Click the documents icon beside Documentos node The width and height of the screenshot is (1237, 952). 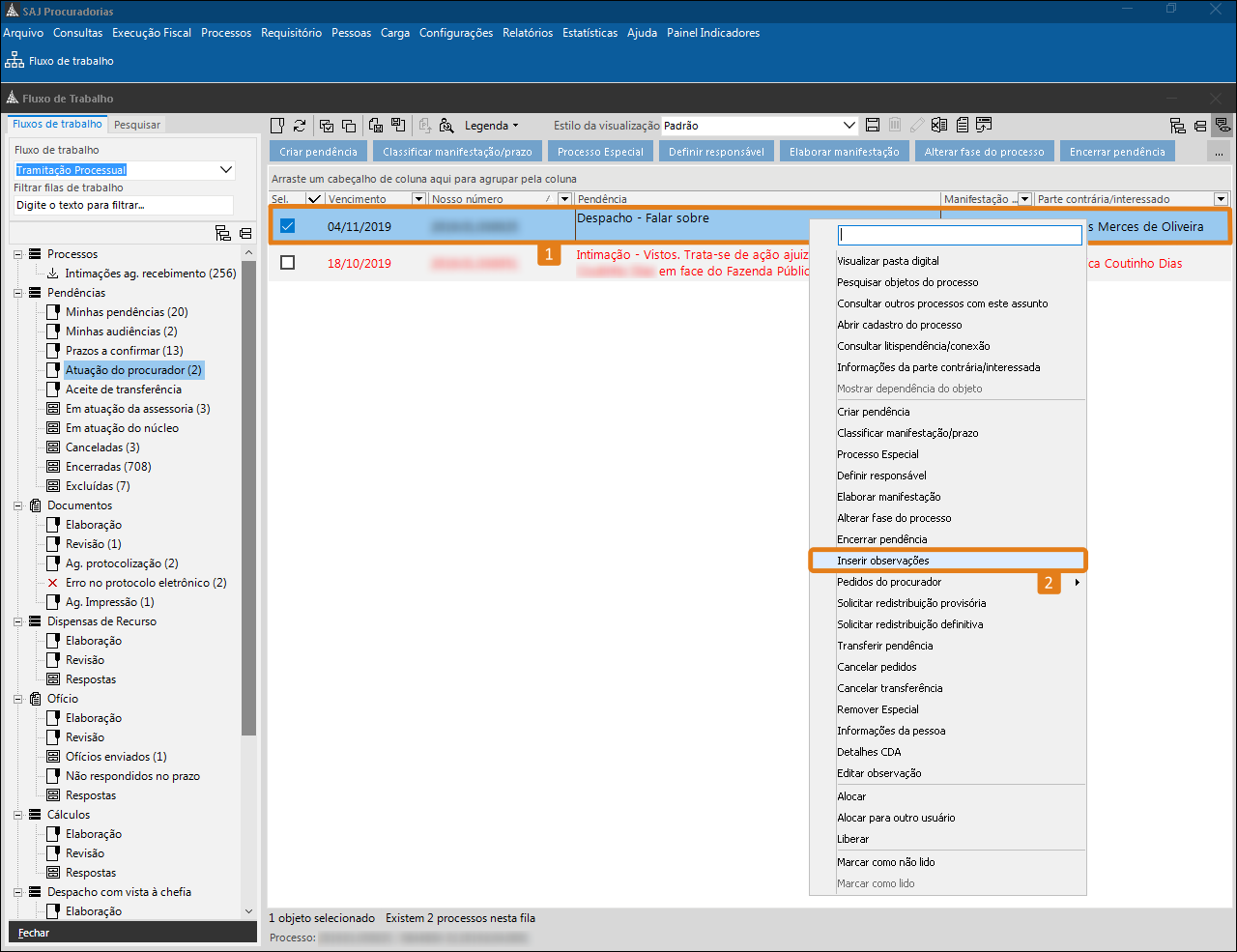click(35, 505)
